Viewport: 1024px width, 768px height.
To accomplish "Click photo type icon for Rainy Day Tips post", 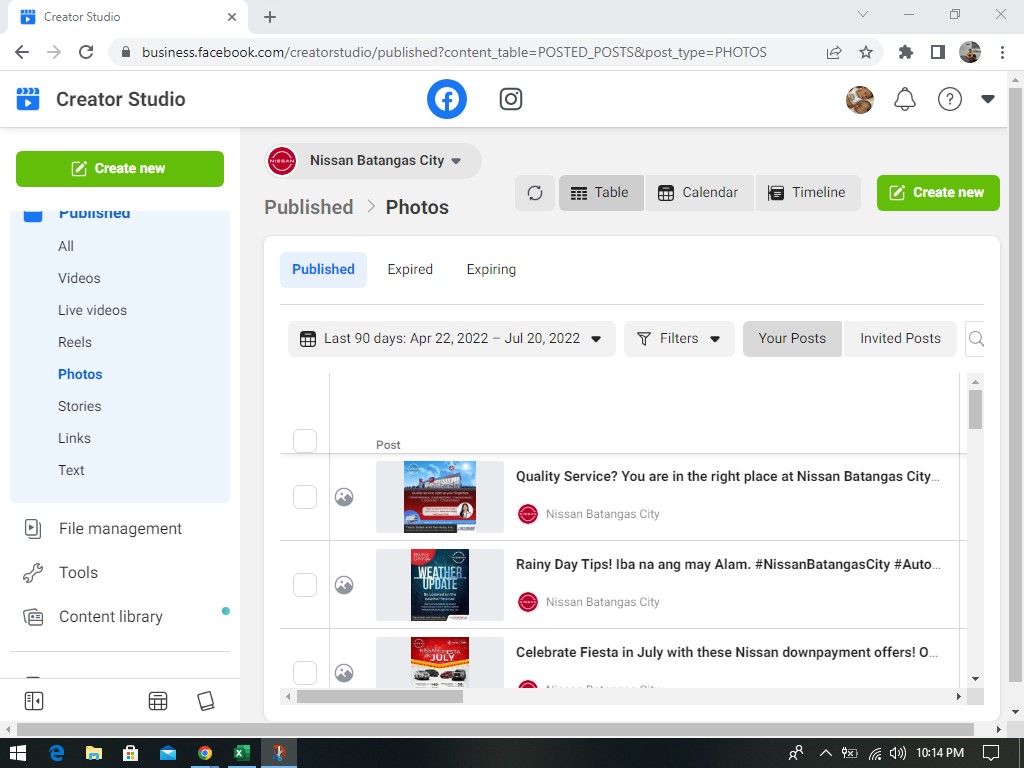I will coord(344,584).
